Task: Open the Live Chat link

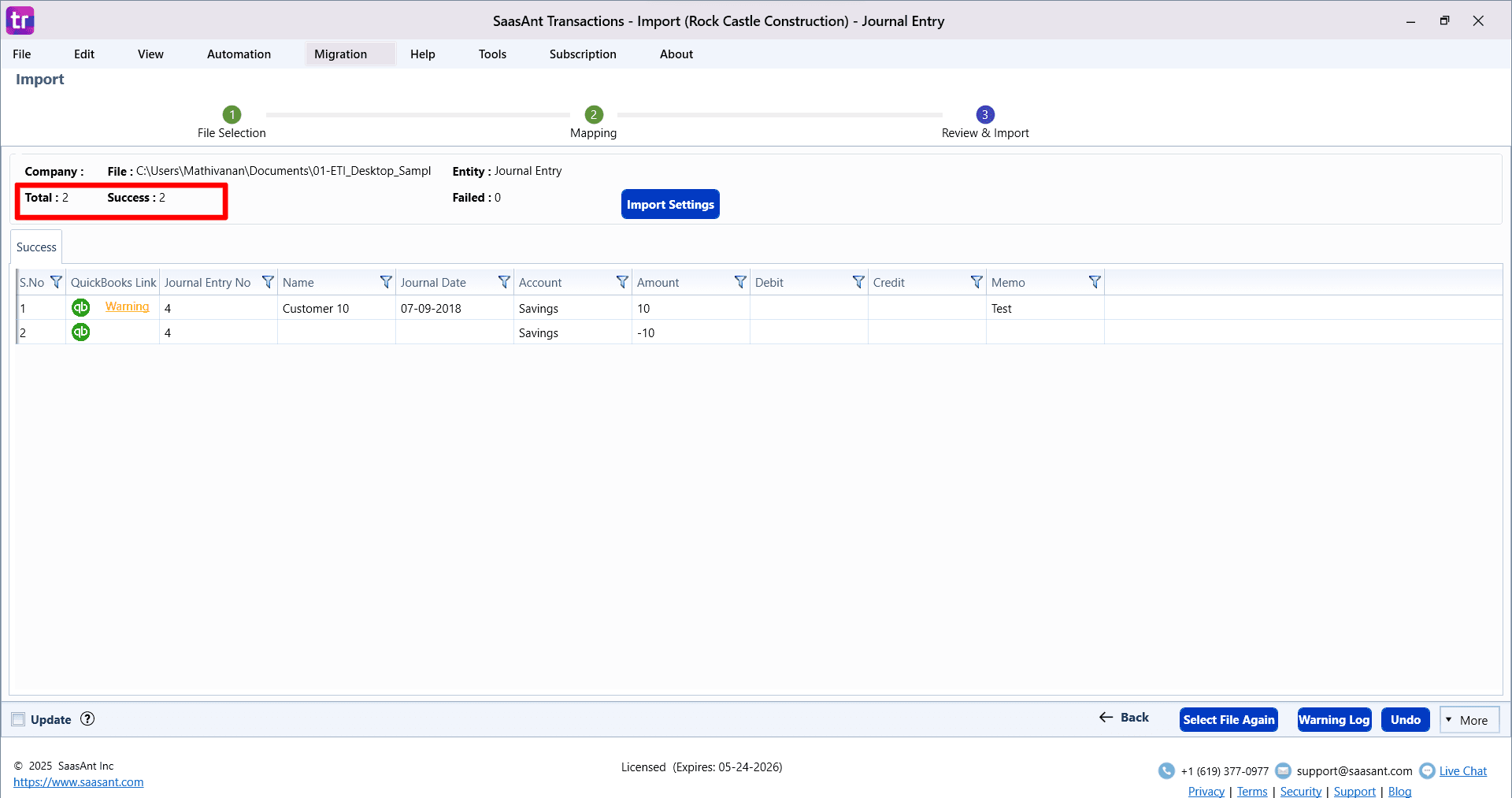Action: 1463,771
